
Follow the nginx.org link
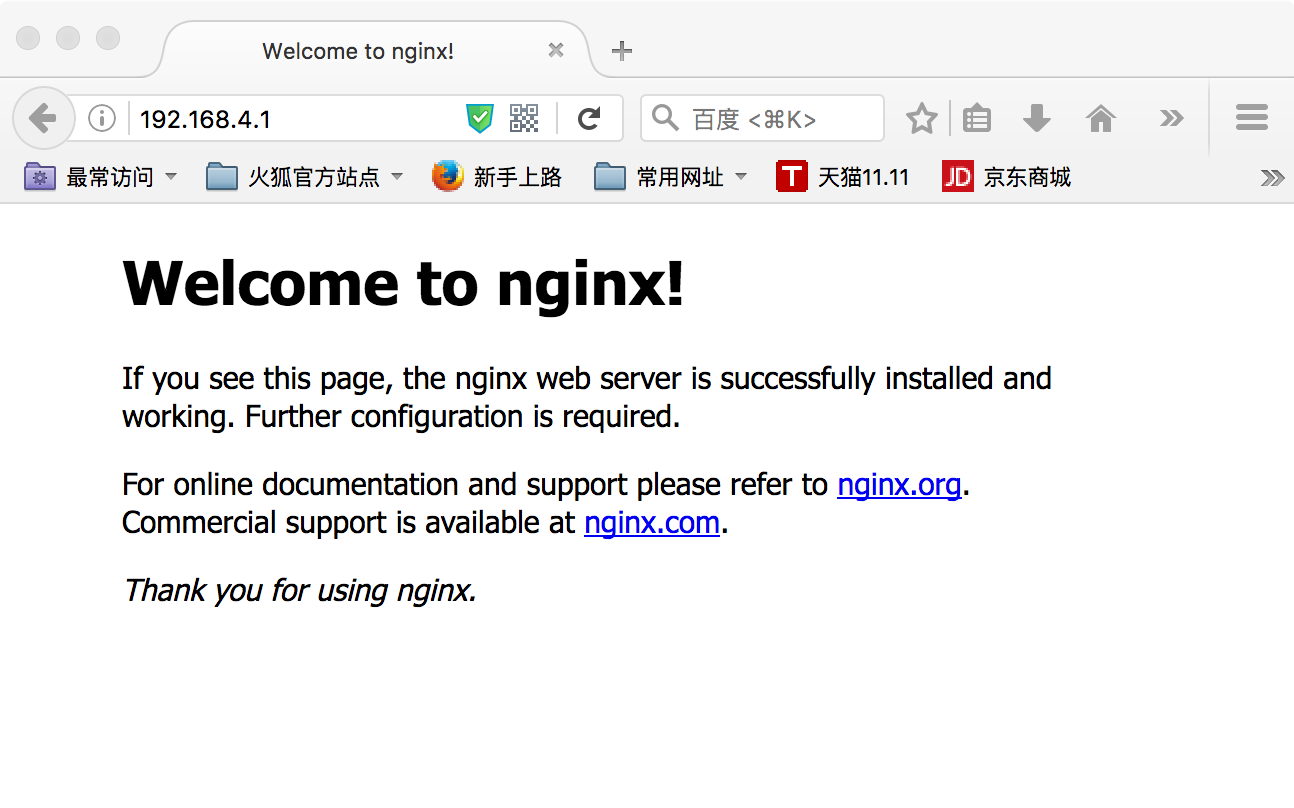pos(898,484)
